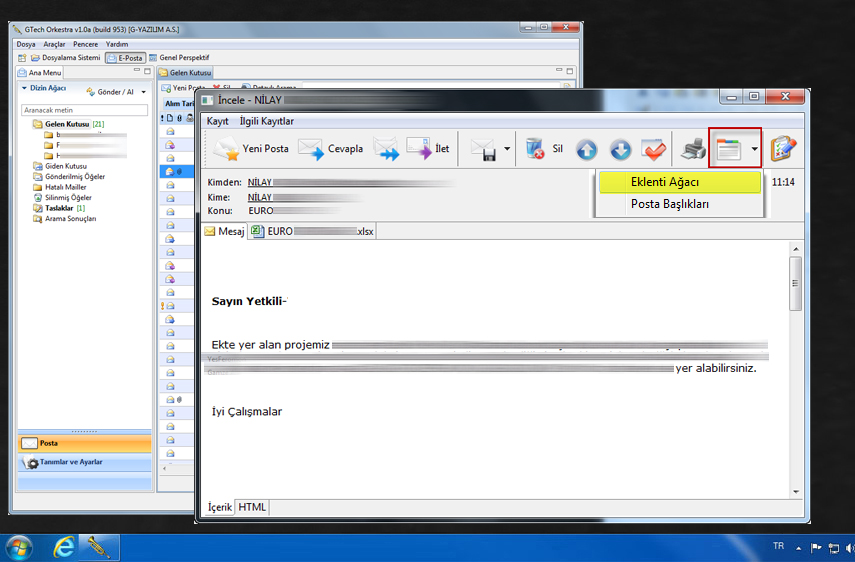The image size is (855, 562).
Task: Select the Ana Menu tab
Action: click(x=39, y=72)
